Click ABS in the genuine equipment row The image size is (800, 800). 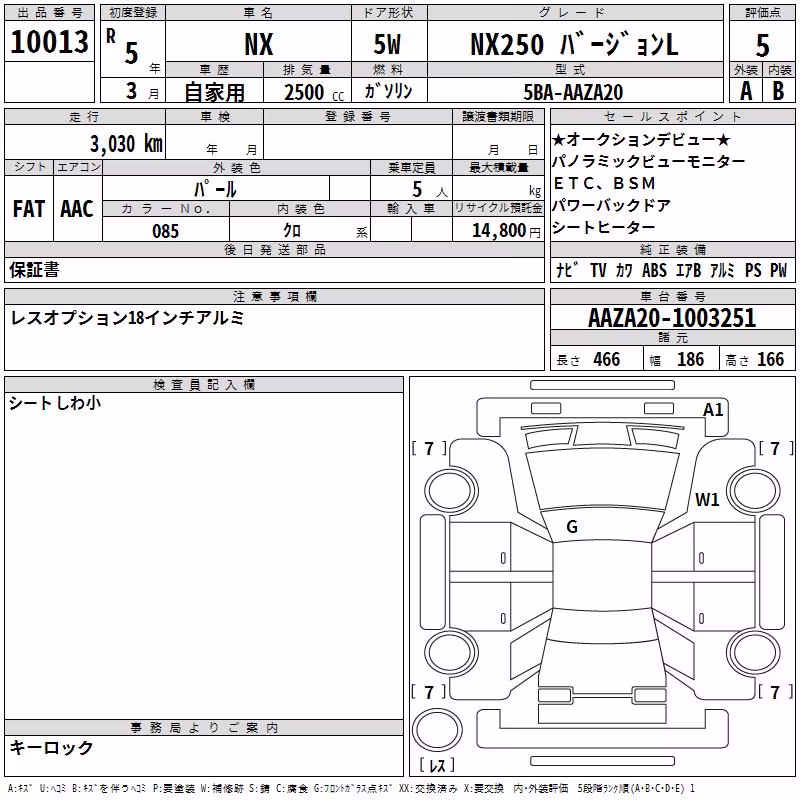pos(654,270)
